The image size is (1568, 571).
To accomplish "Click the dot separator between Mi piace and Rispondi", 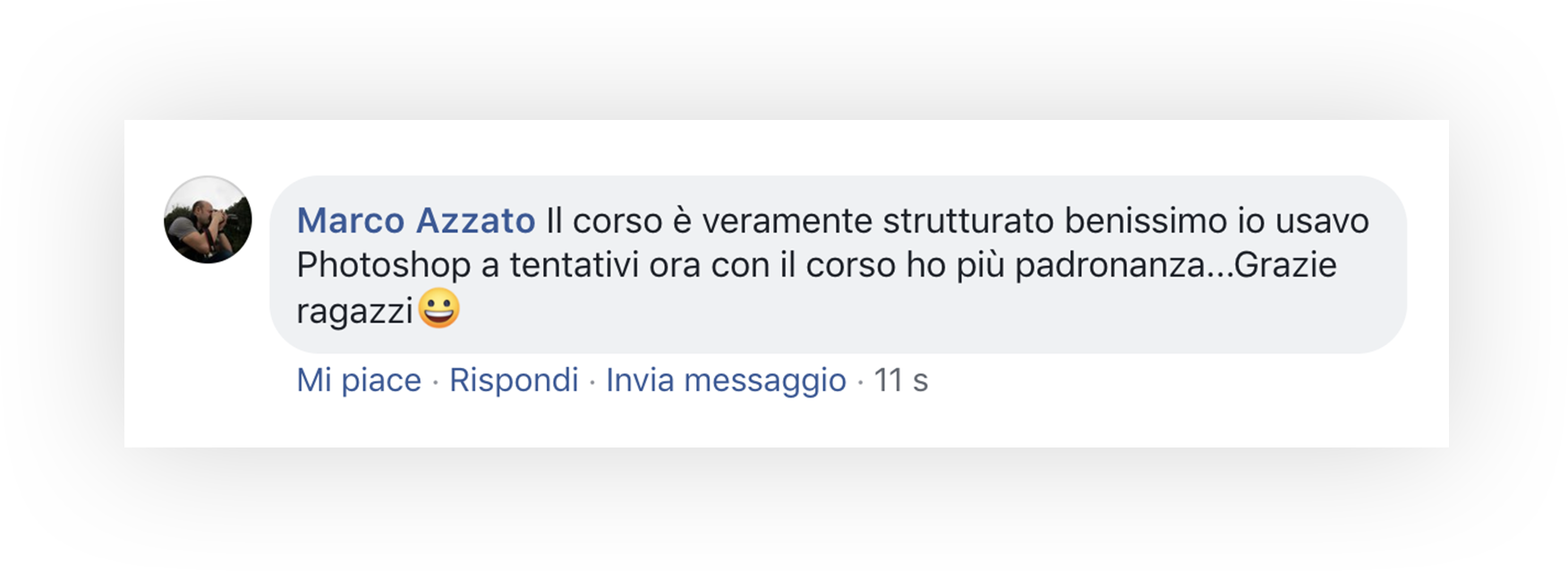I will pos(436,382).
